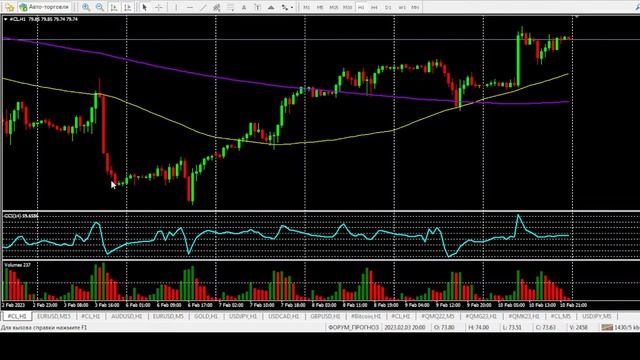640x360 pixels.
Task: Click the starred folder icon before Авто-торговля
Action: click(x=9, y=7)
